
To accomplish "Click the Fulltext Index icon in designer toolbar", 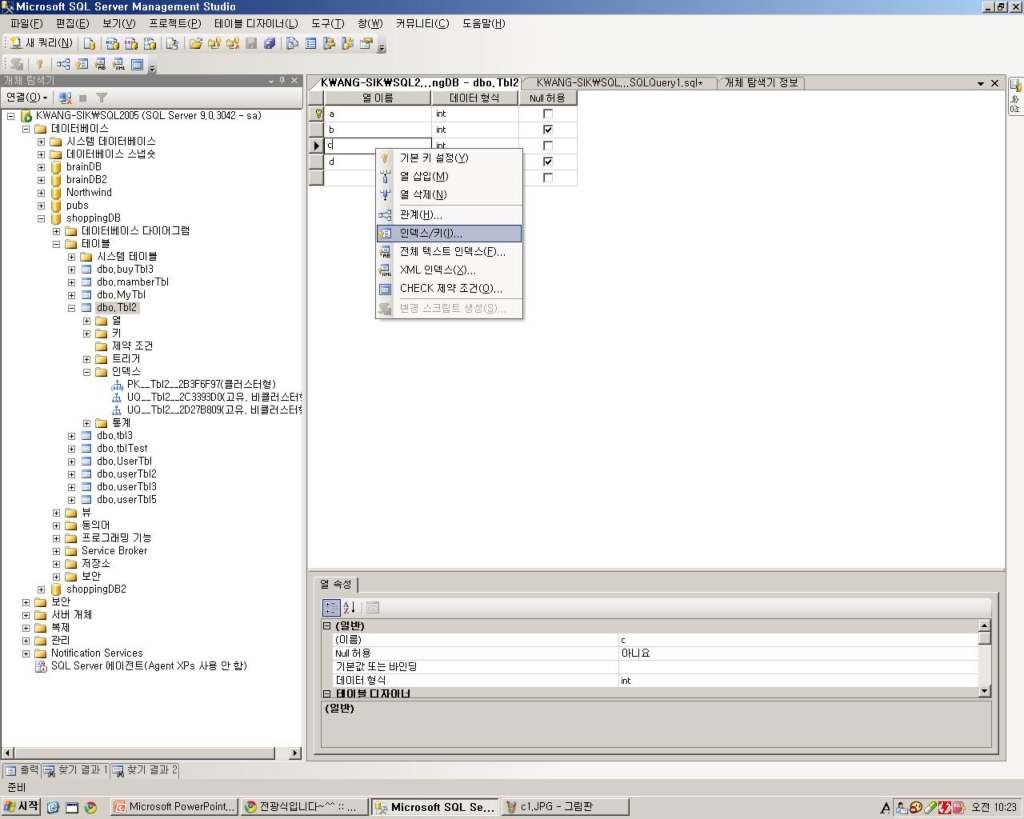I will [x=100, y=64].
